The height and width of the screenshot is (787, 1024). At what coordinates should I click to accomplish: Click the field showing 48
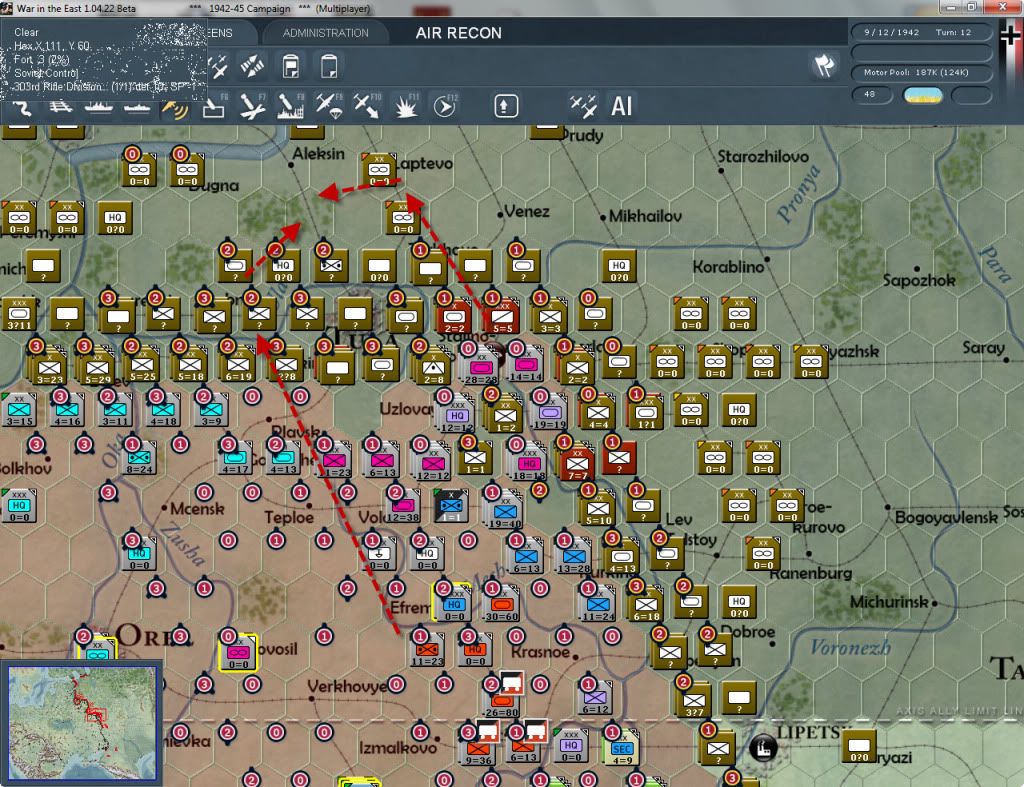click(x=872, y=95)
